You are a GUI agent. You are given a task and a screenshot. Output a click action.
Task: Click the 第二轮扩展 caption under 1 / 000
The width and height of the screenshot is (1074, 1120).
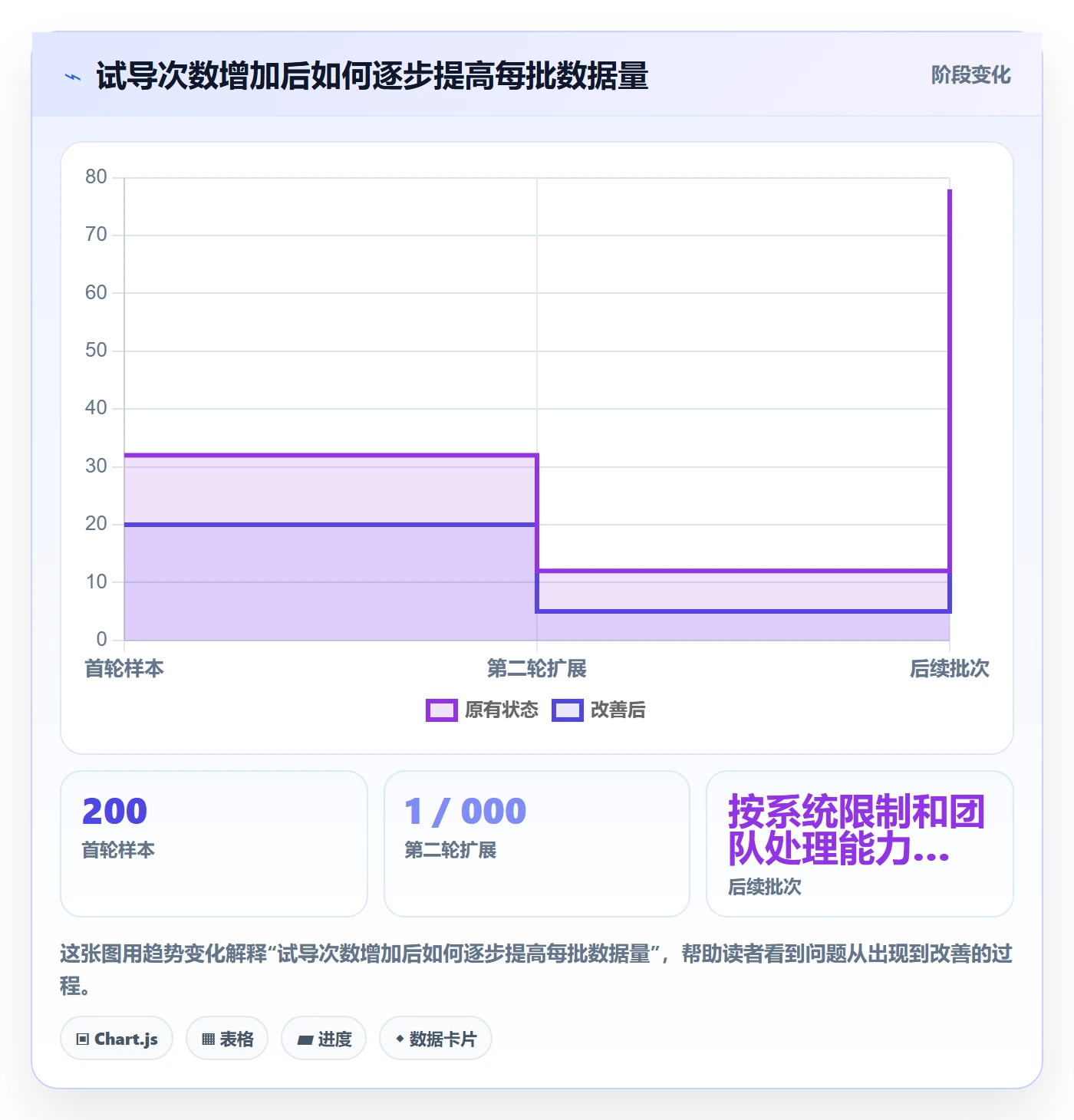pos(450,850)
